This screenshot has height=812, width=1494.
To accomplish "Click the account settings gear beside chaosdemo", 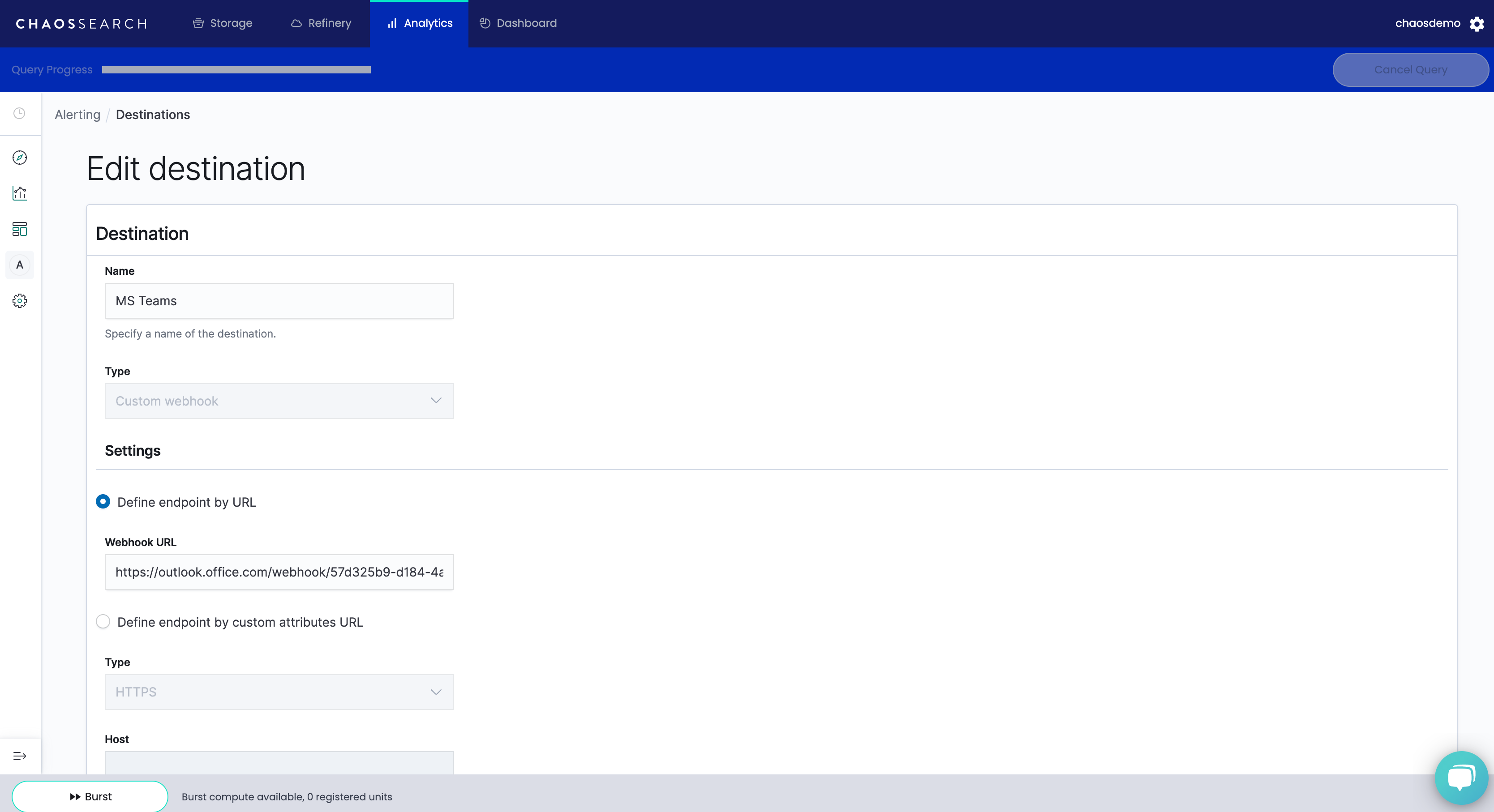I will (x=1477, y=24).
